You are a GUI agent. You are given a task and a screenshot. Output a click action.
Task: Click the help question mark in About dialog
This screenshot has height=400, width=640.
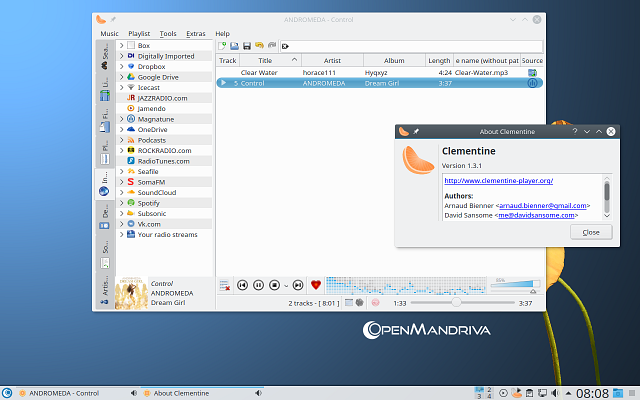(575, 131)
